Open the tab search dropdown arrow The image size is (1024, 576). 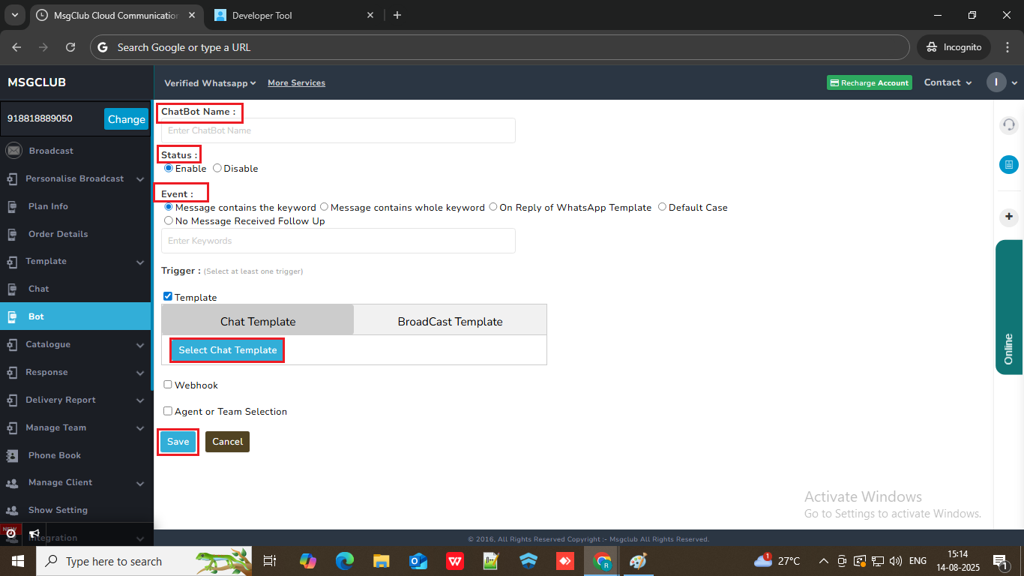(14, 15)
